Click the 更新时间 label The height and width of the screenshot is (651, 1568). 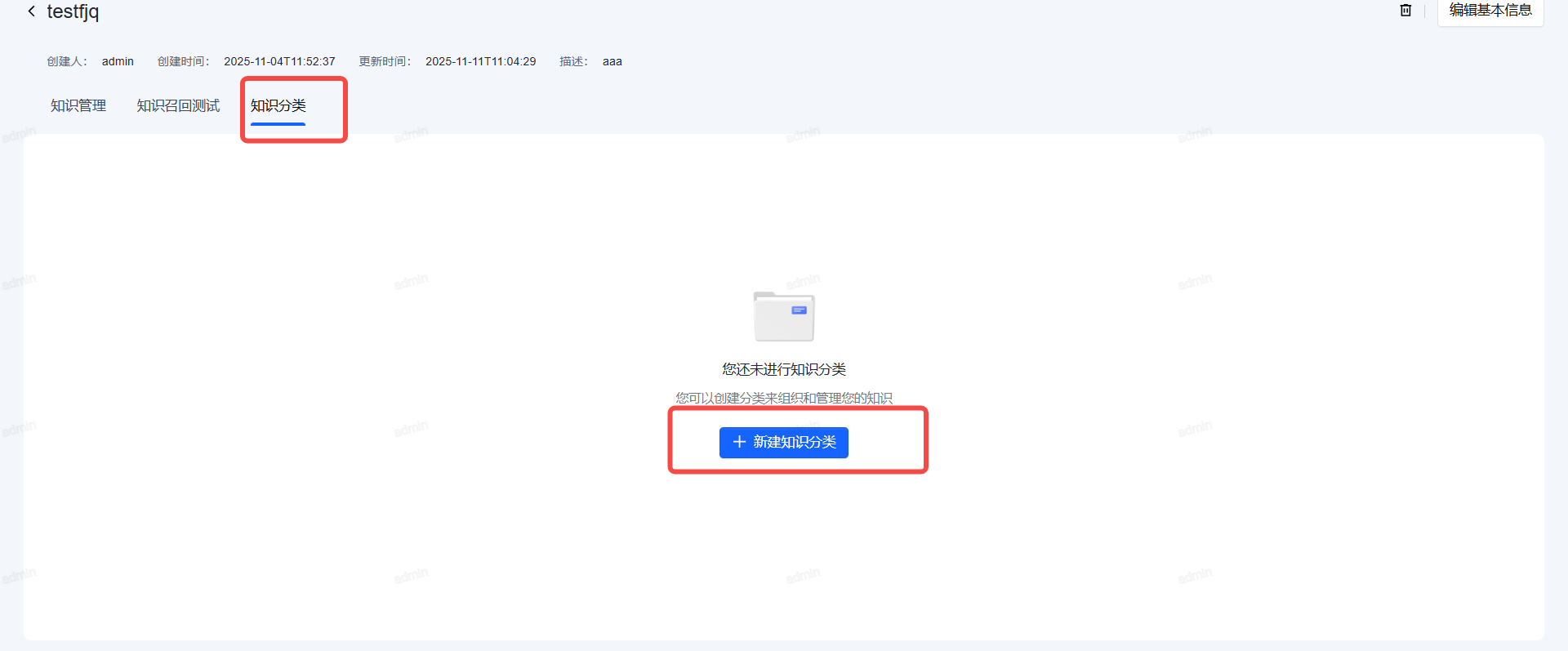[385, 61]
